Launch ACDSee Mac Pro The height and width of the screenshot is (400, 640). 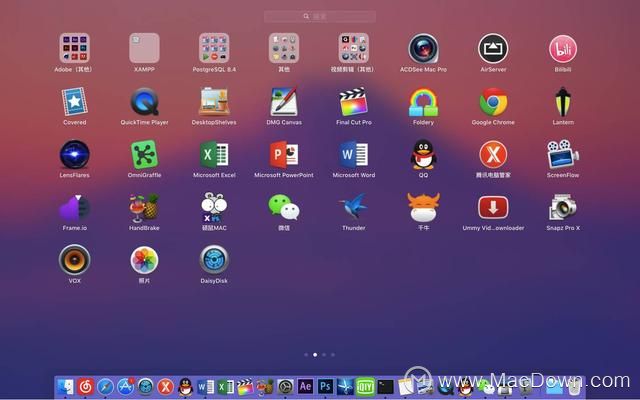[x=423, y=49]
